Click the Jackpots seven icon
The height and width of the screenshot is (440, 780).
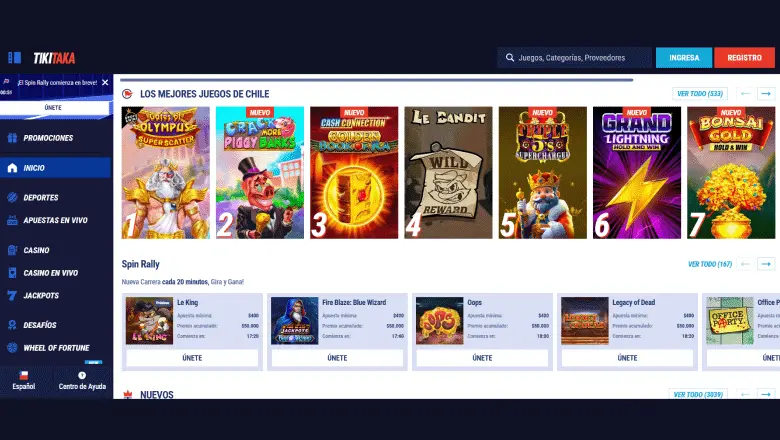(x=12, y=295)
